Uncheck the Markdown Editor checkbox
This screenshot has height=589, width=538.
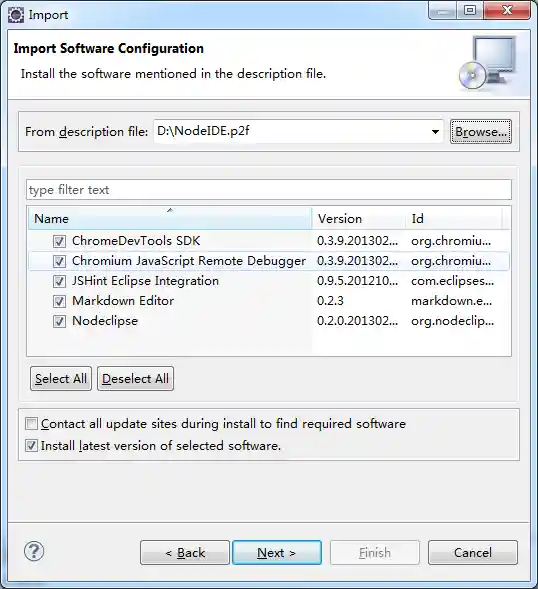click(59, 301)
